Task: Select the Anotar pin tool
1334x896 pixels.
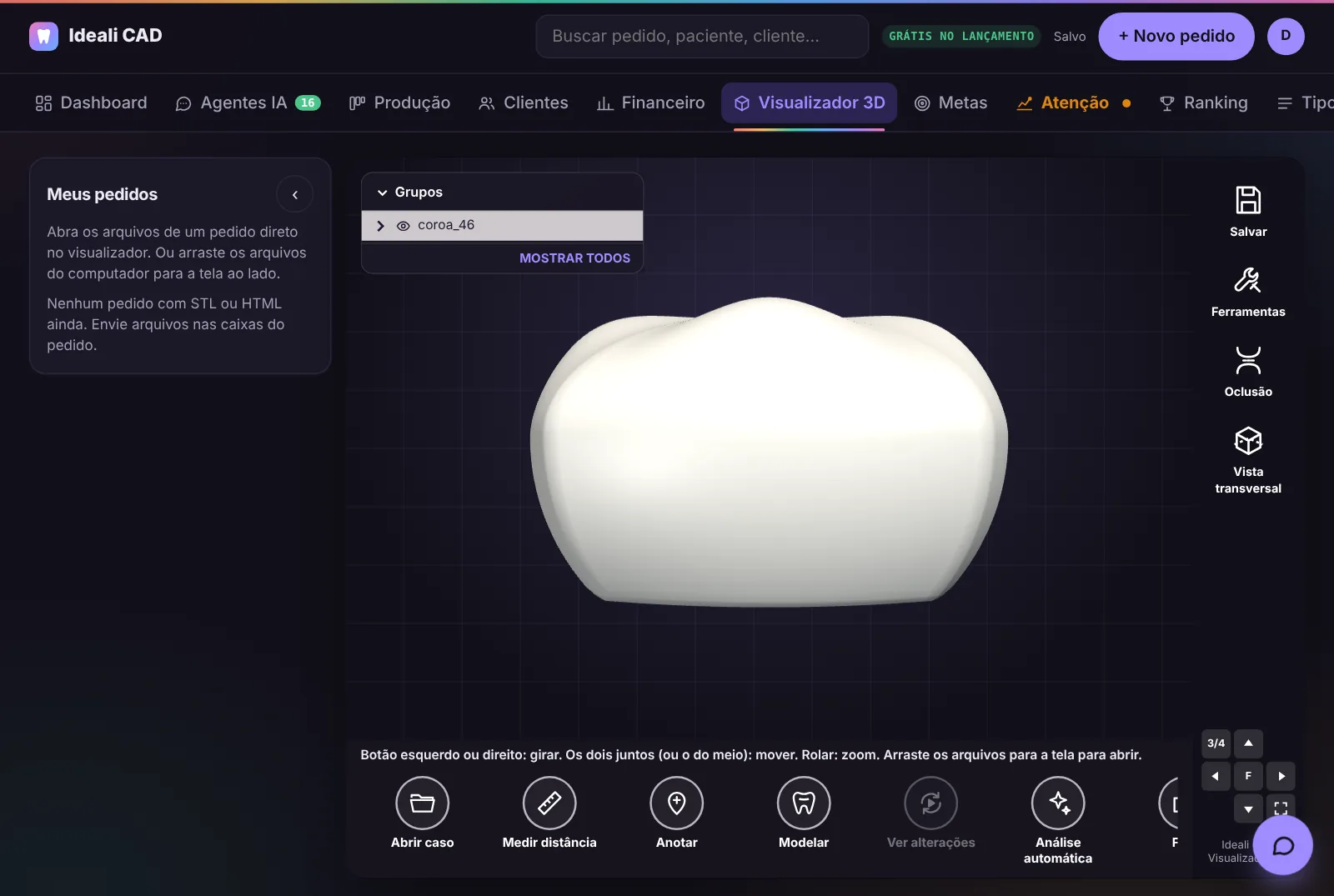Action: [x=677, y=803]
